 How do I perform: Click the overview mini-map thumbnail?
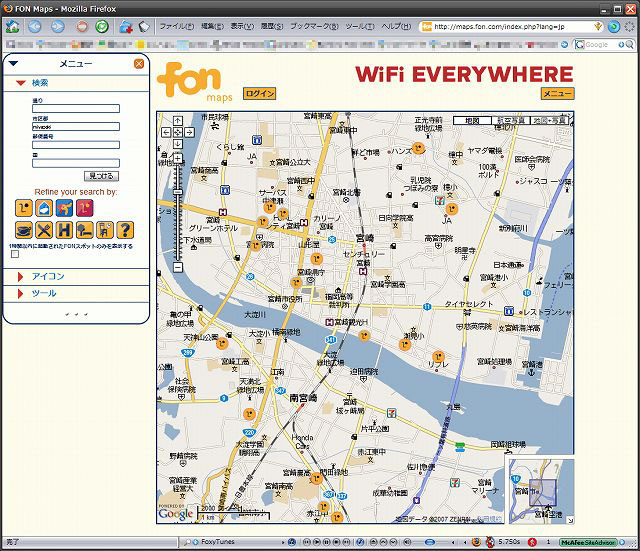[x=540, y=491]
